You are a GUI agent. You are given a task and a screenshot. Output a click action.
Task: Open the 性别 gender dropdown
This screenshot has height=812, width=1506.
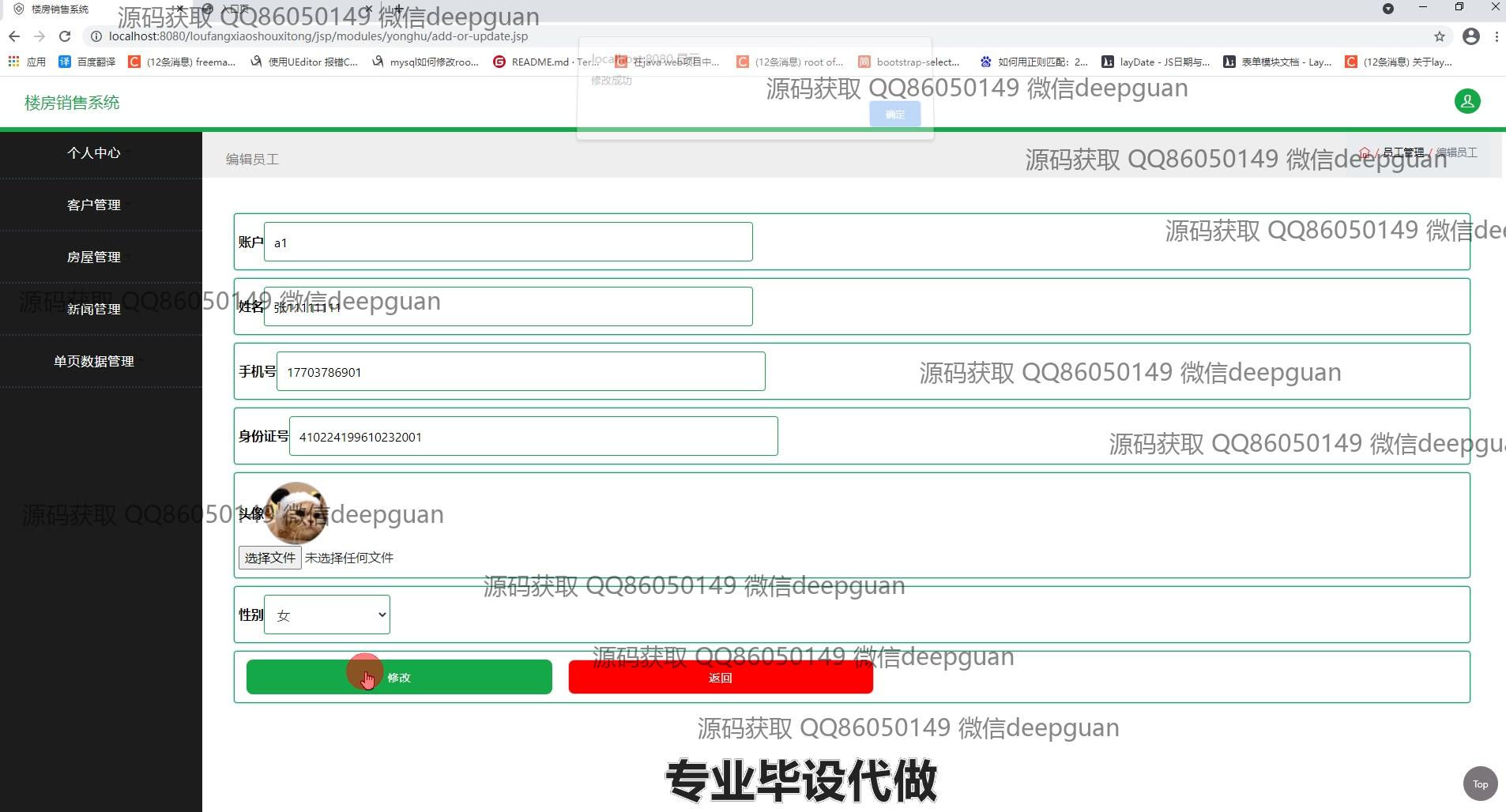pos(327,615)
